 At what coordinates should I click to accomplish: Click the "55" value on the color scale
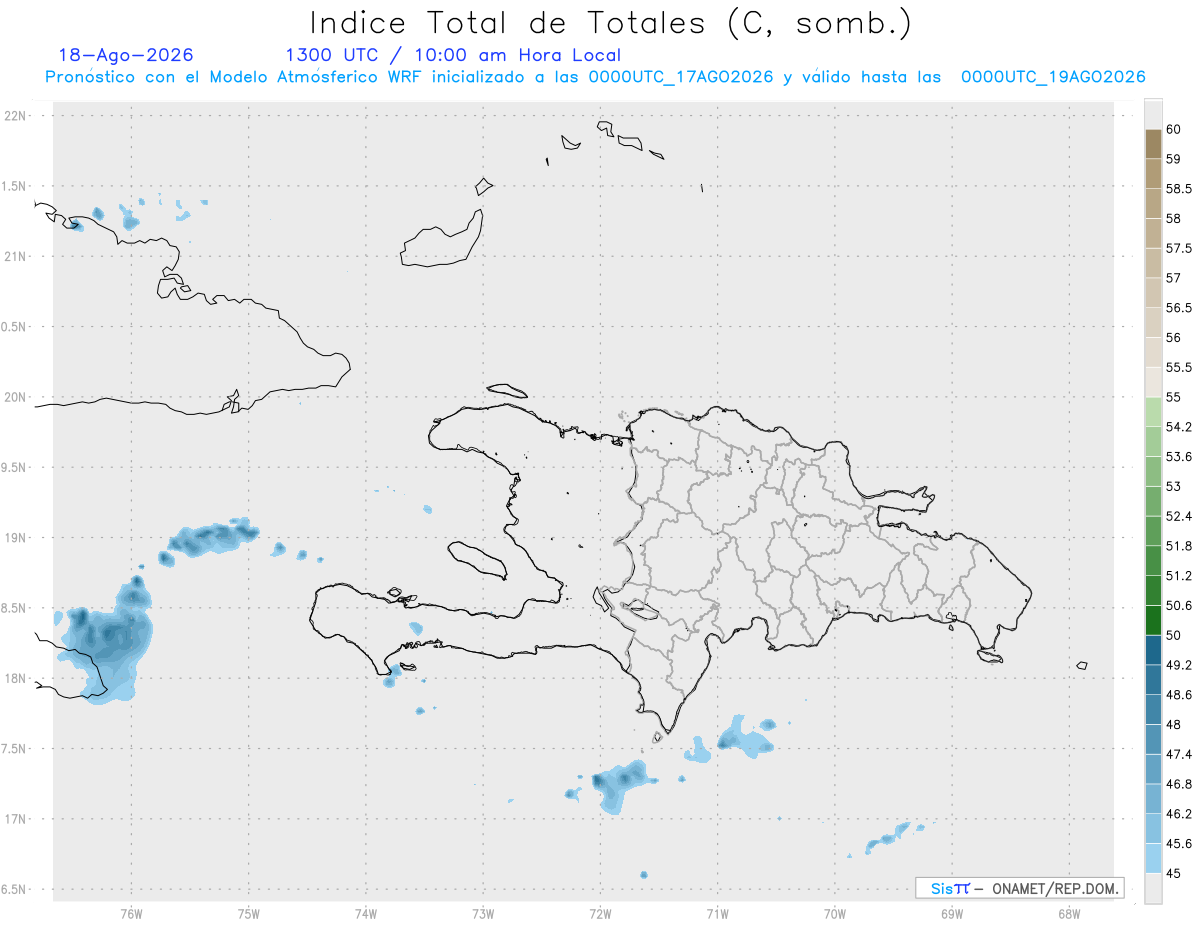click(1174, 397)
